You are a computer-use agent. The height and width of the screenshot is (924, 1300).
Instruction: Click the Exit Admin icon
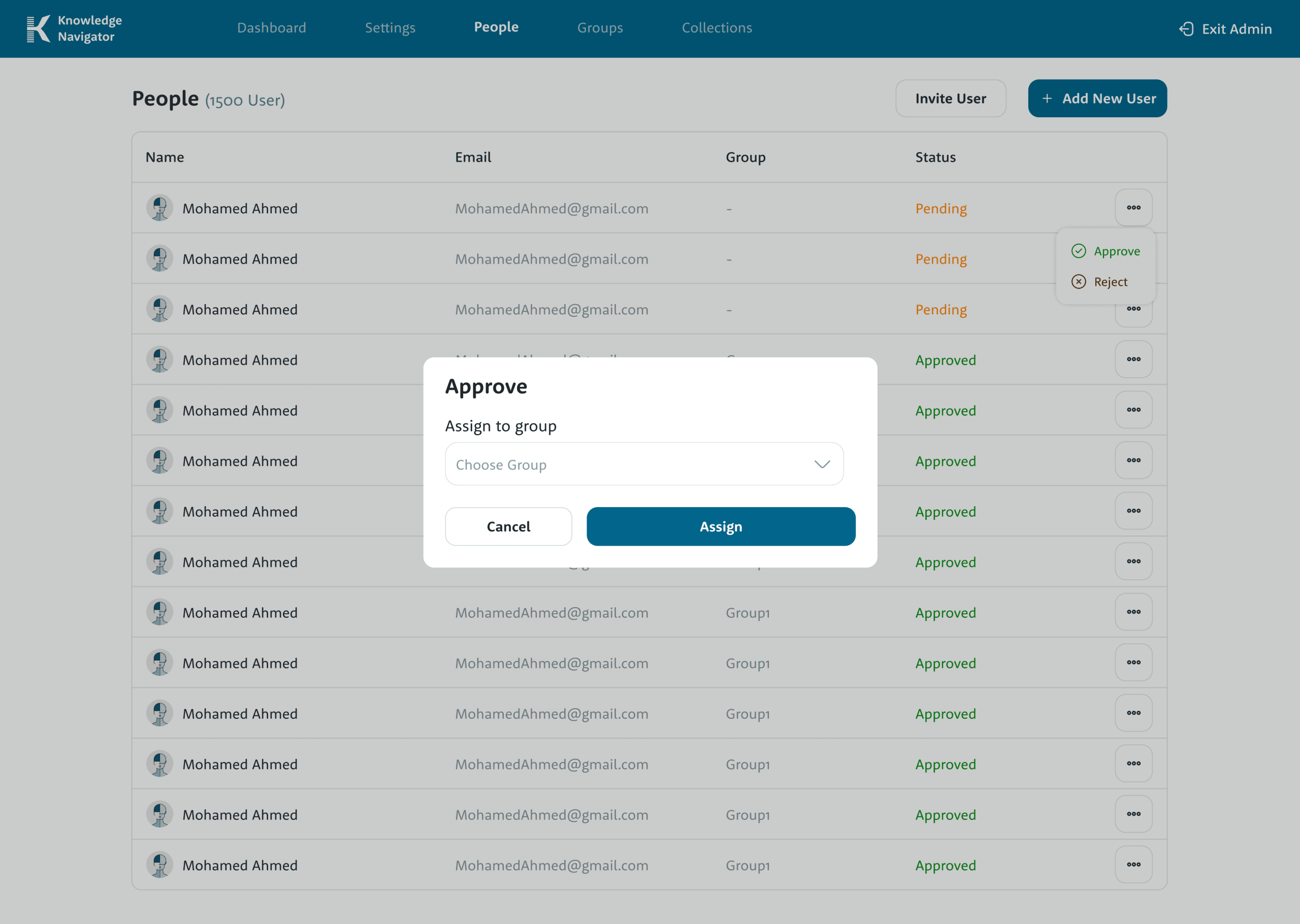pos(1186,29)
